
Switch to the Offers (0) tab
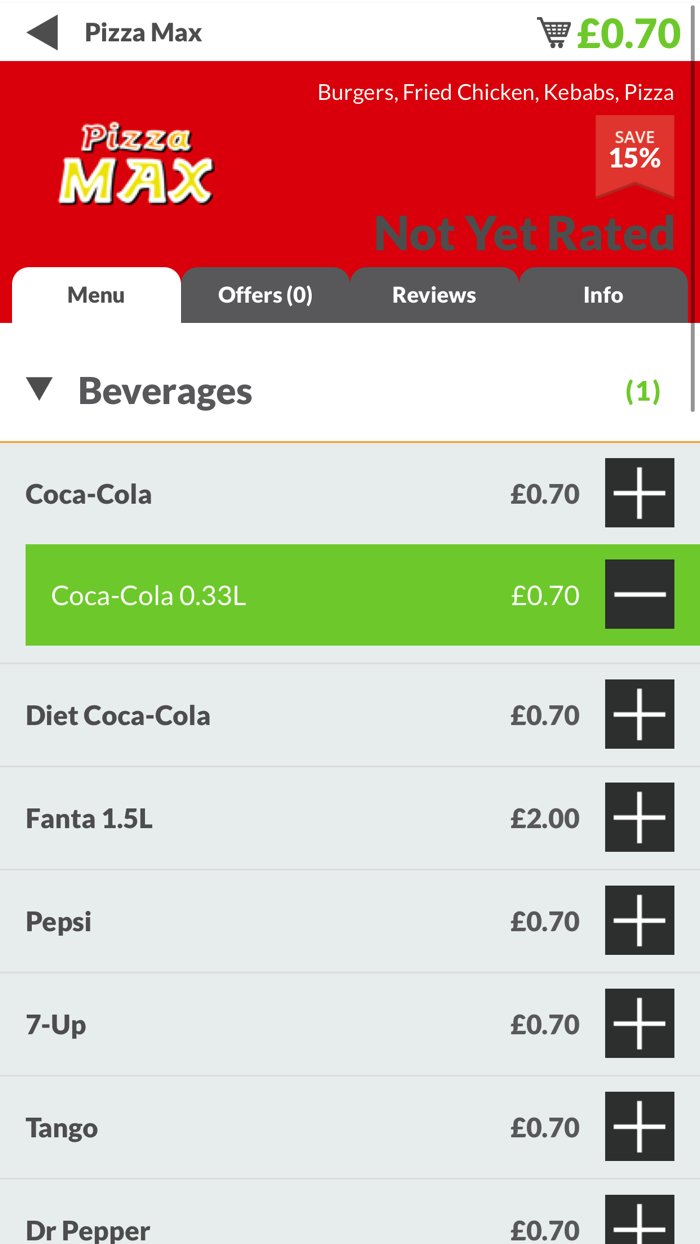tap(265, 295)
